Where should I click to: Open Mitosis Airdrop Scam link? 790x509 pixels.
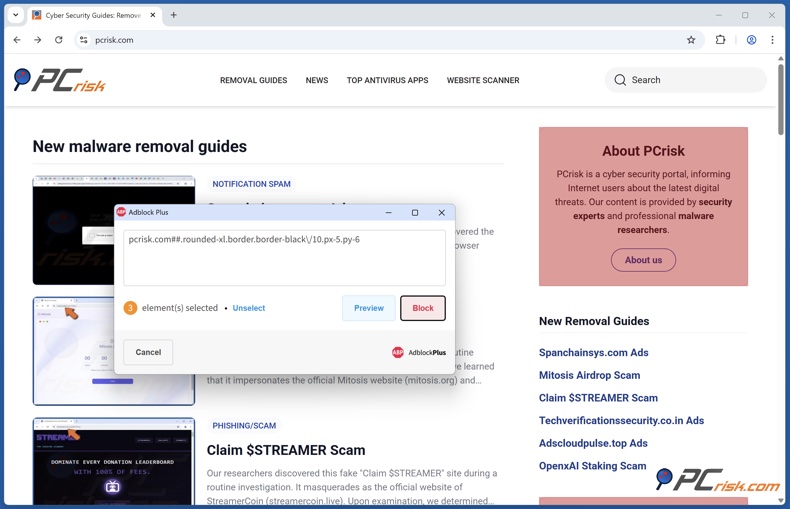coord(589,375)
